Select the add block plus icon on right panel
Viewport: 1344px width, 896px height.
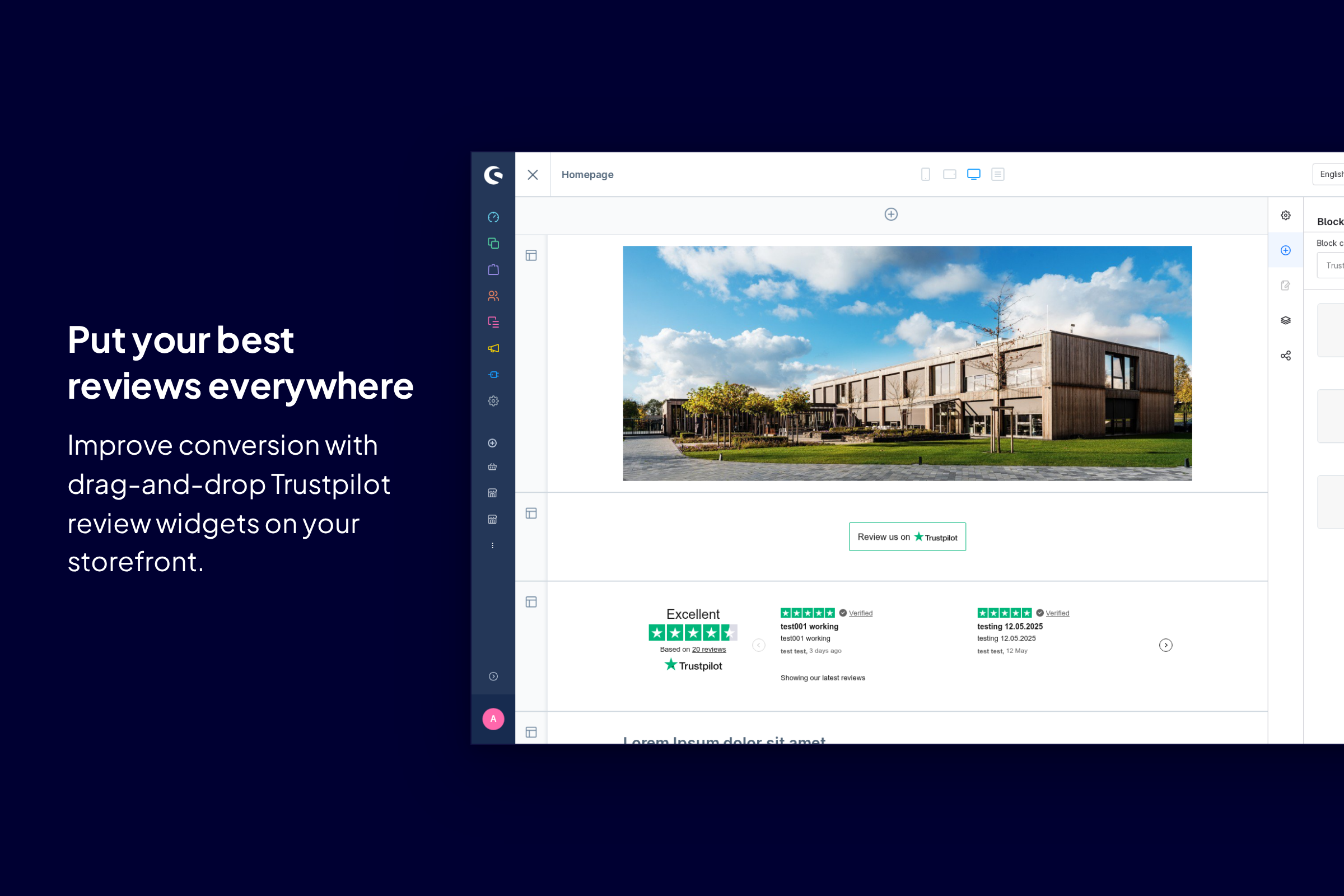[x=1286, y=250]
